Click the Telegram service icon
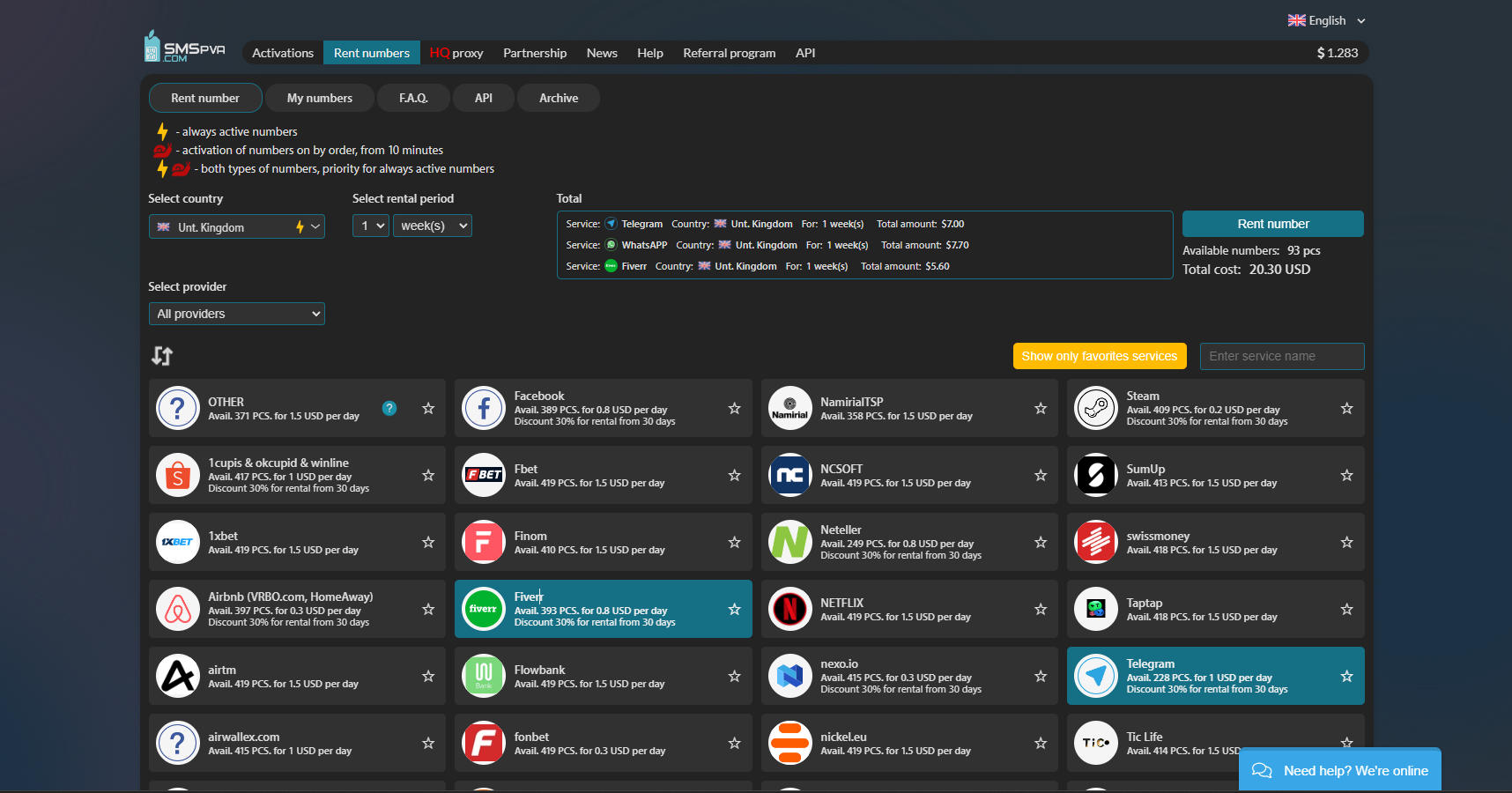Viewport: 1512px width, 793px height. (x=1096, y=676)
